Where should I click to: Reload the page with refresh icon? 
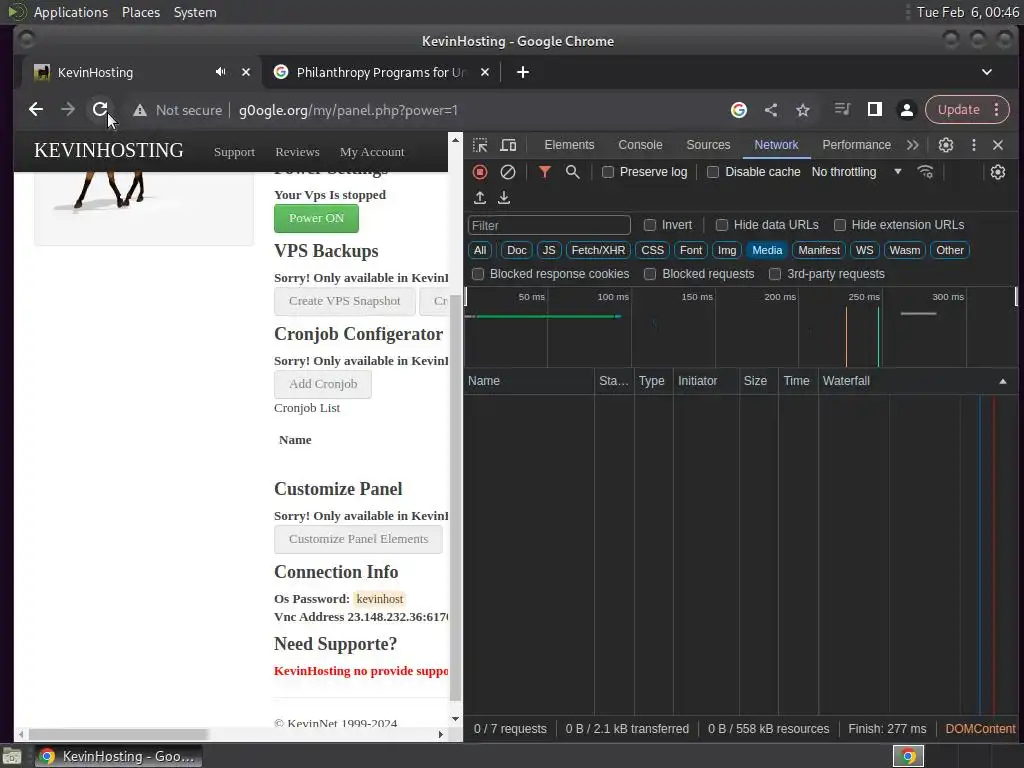tap(99, 110)
